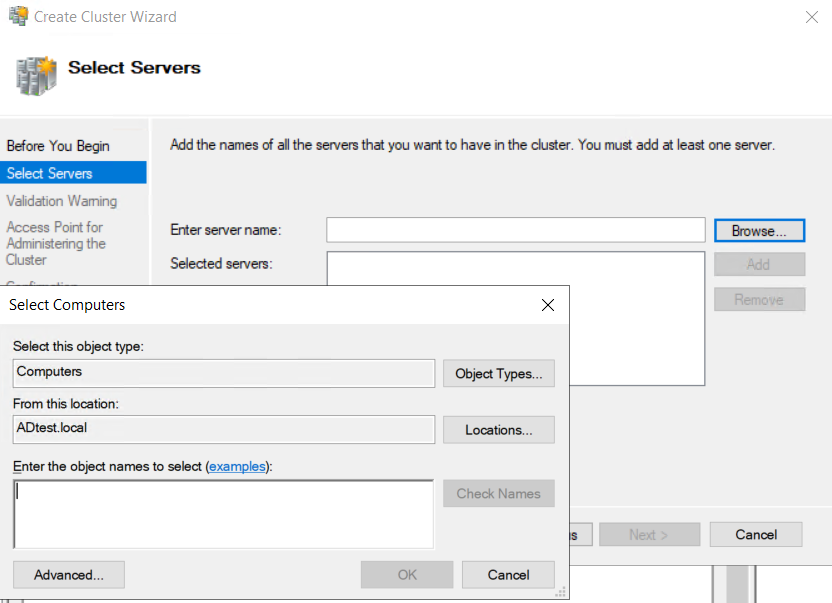Image resolution: width=832 pixels, height=603 pixels.
Task: Click the Enter server name field
Action: click(516, 230)
